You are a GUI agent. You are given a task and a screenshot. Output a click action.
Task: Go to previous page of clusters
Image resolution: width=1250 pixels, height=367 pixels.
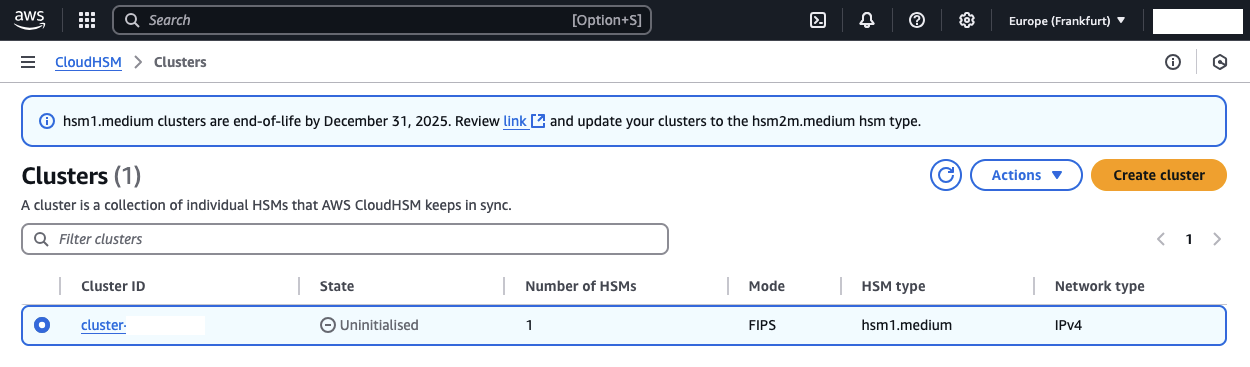point(1161,239)
